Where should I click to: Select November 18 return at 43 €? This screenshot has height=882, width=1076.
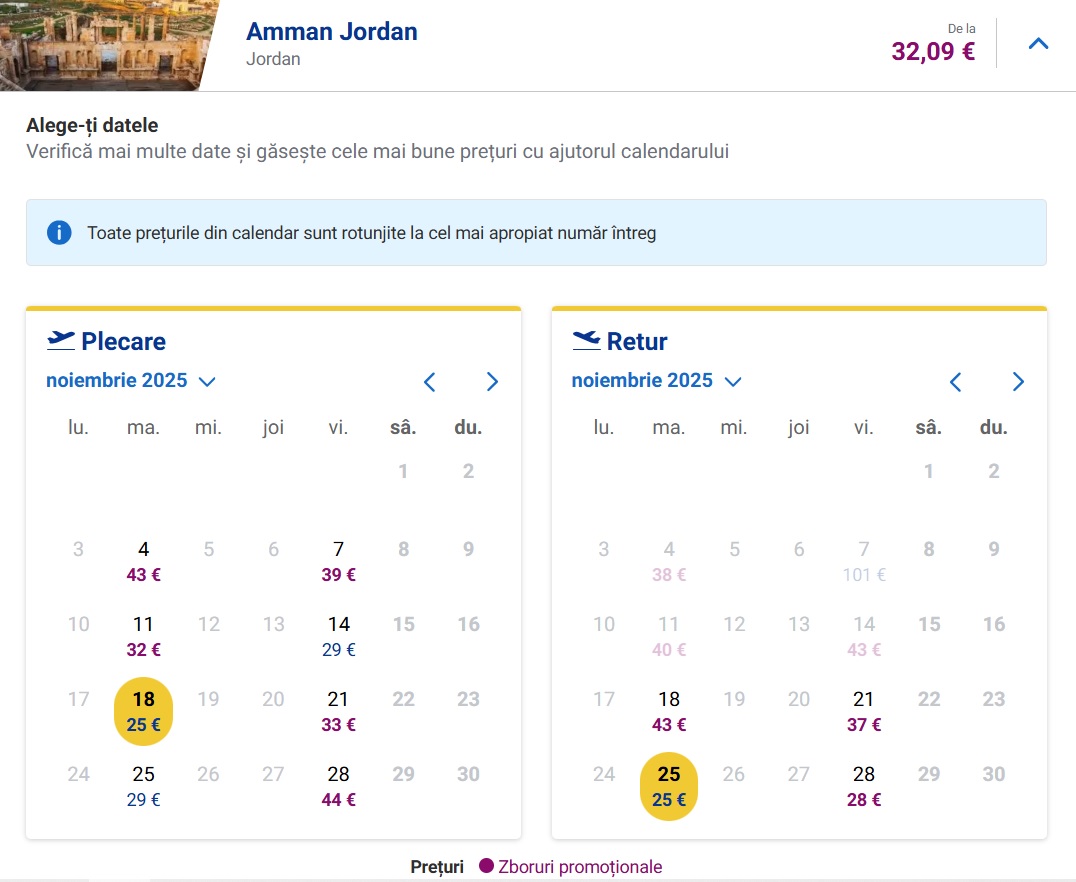(x=668, y=711)
